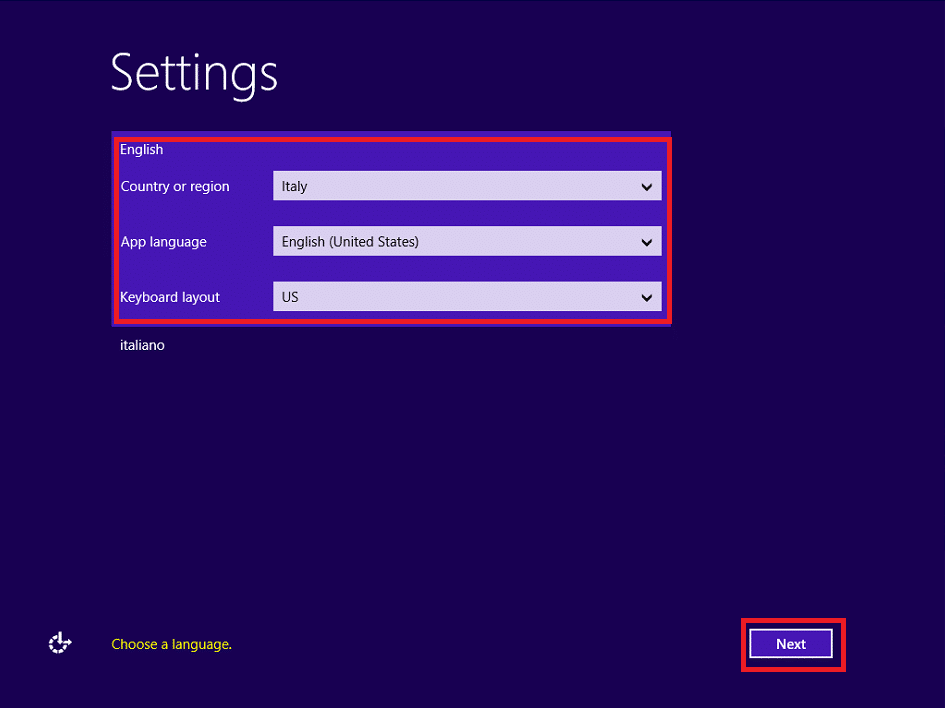945x708 pixels.
Task: Open the Ease of Access icon
Action: click(60, 644)
